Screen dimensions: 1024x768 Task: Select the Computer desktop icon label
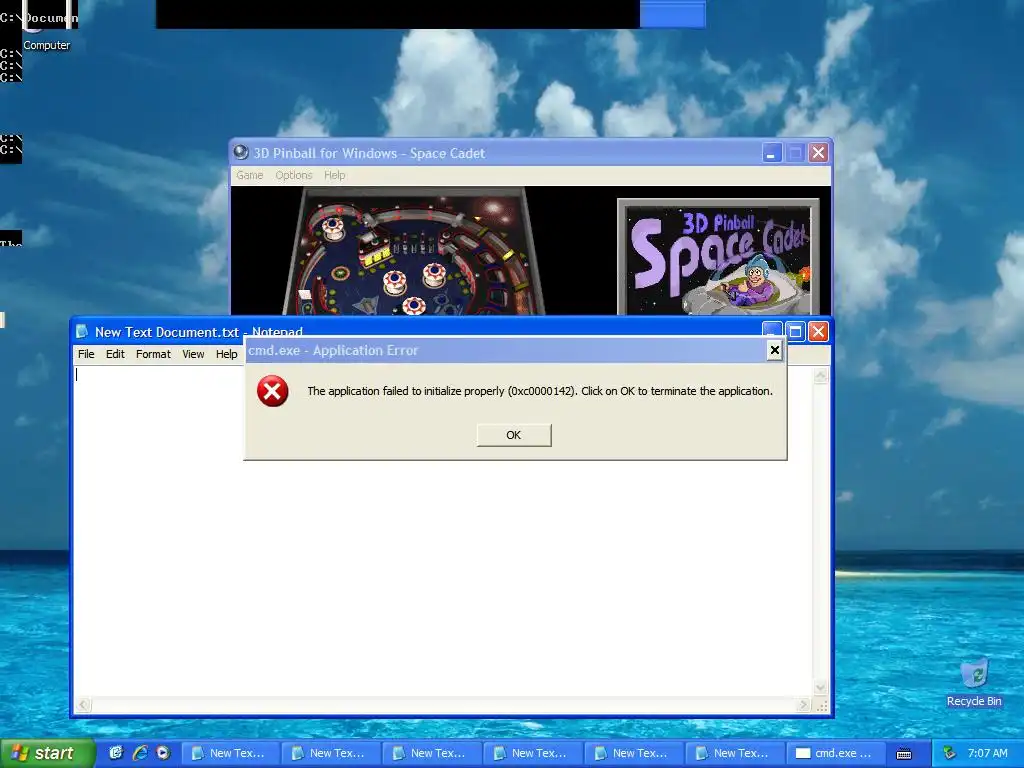[46, 45]
